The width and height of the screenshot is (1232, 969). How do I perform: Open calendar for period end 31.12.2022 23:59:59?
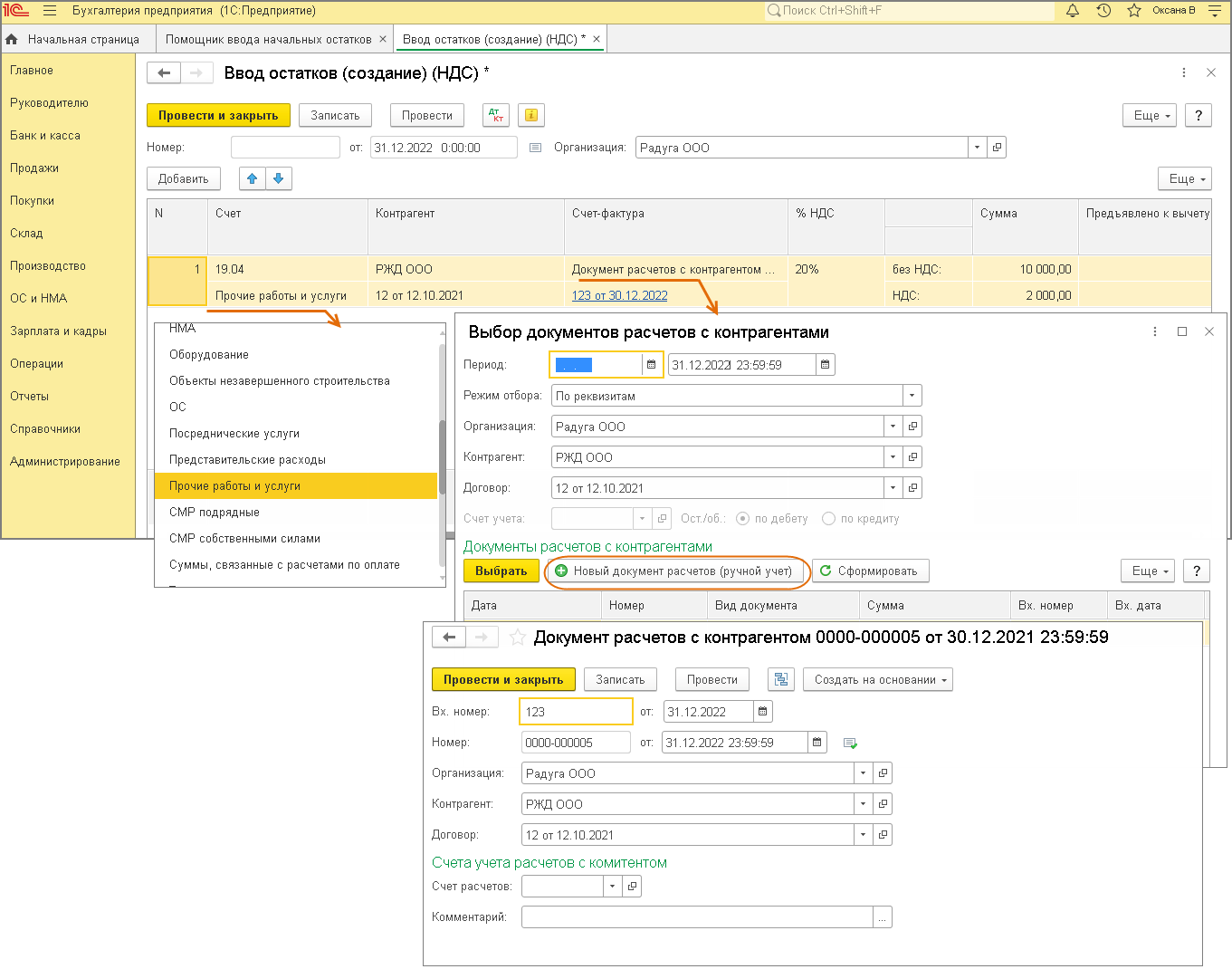click(825, 365)
